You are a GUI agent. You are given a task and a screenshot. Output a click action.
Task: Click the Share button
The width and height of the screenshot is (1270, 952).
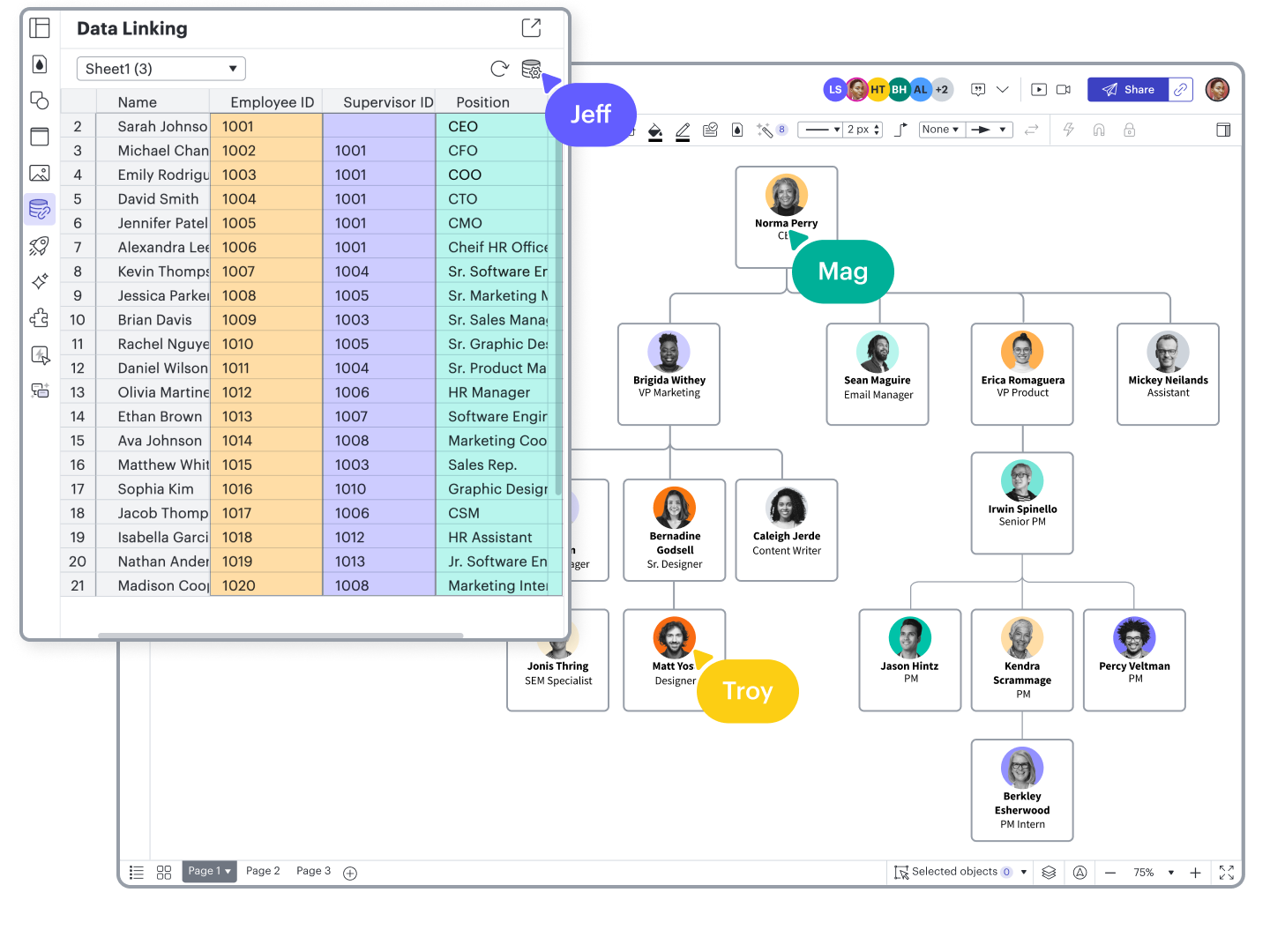1128,89
